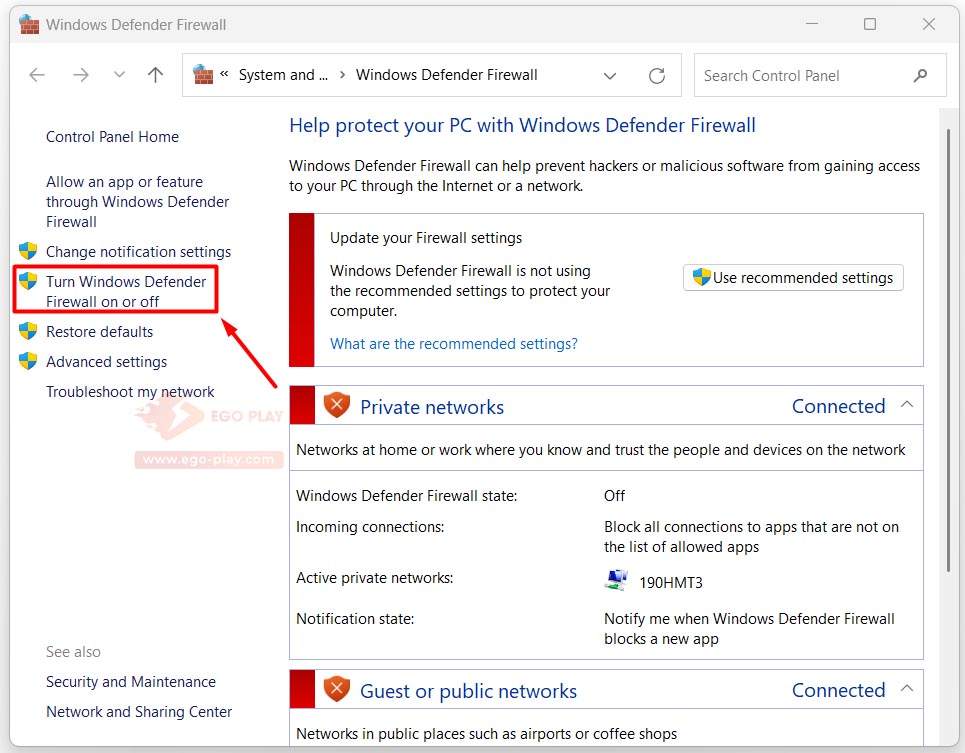Screen dimensions: 965x753
Task: Click the firewall icon in title bar
Action: pyautogui.click(x=28, y=25)
